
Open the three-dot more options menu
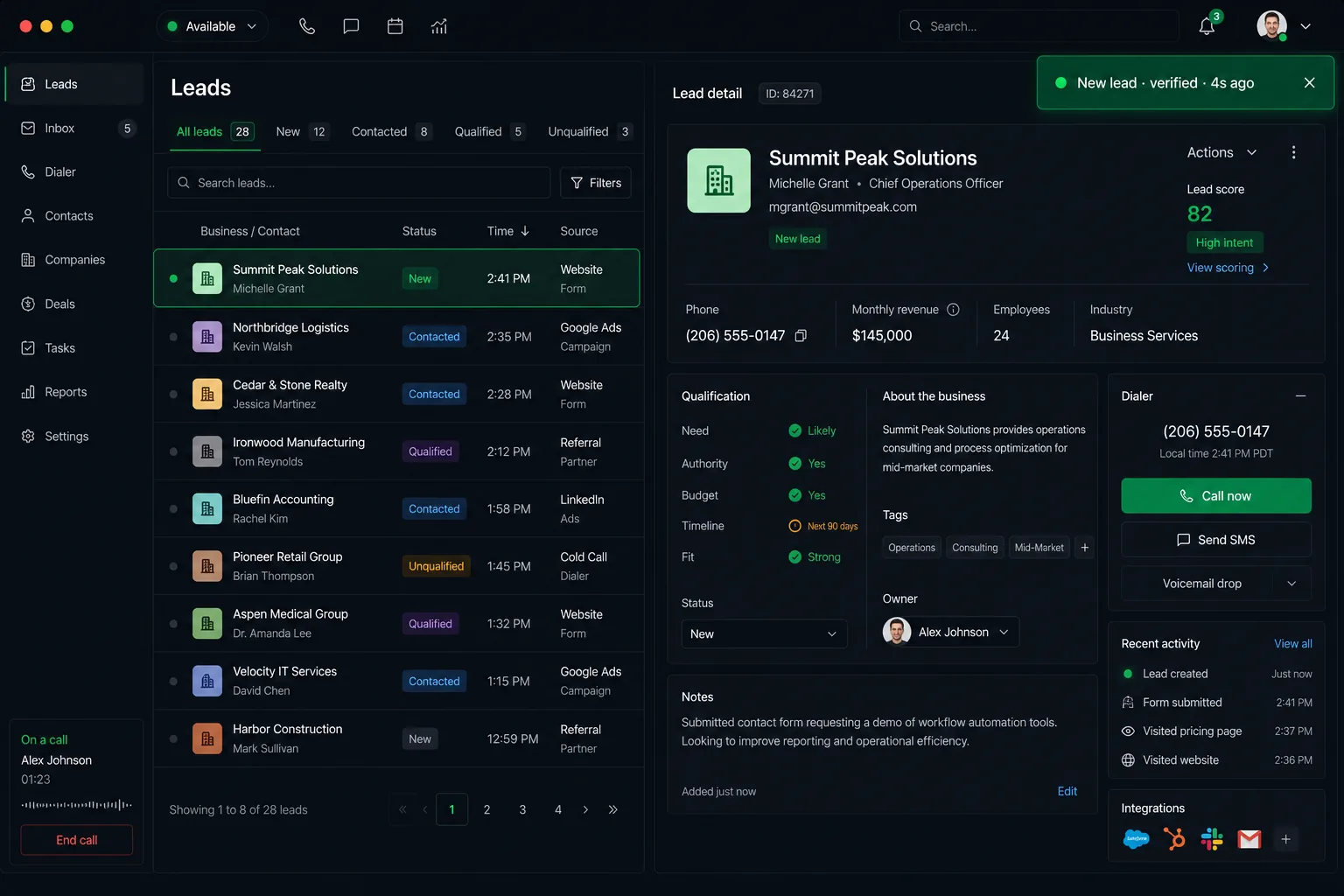click(x=1294, y=152)
